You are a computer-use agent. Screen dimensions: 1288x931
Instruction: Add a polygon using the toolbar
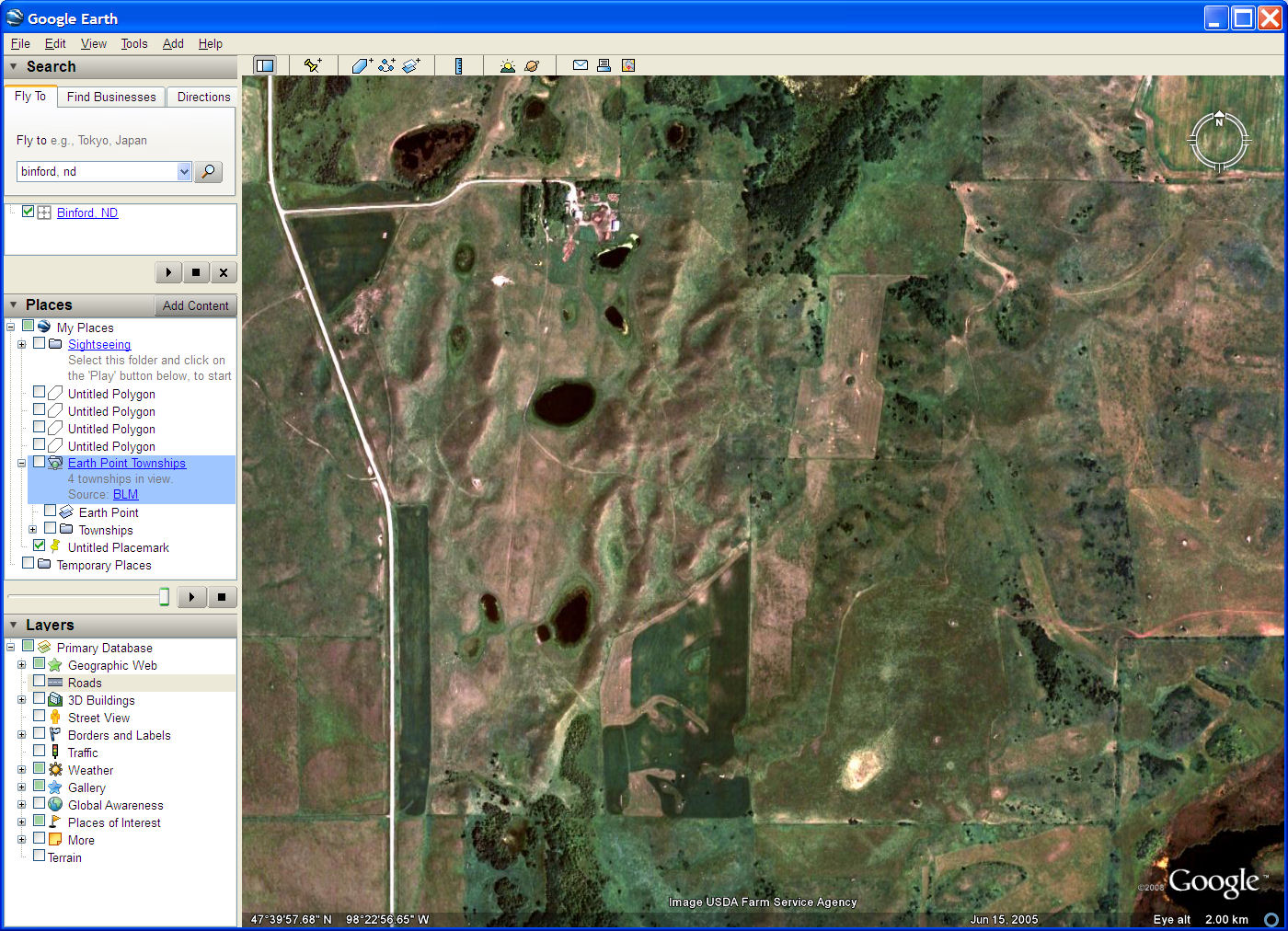(362, 65)
